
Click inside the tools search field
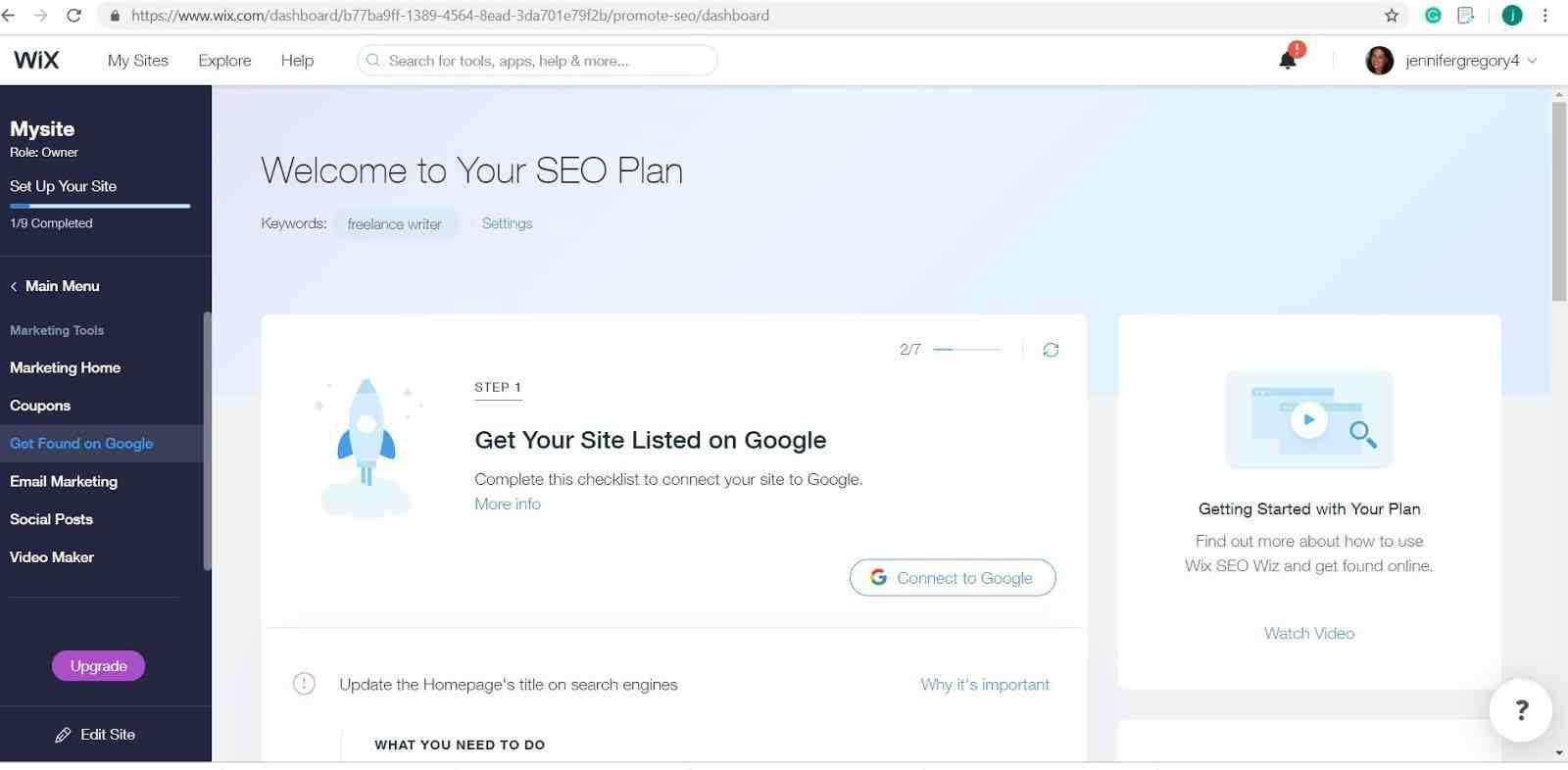tap(539, 60)
